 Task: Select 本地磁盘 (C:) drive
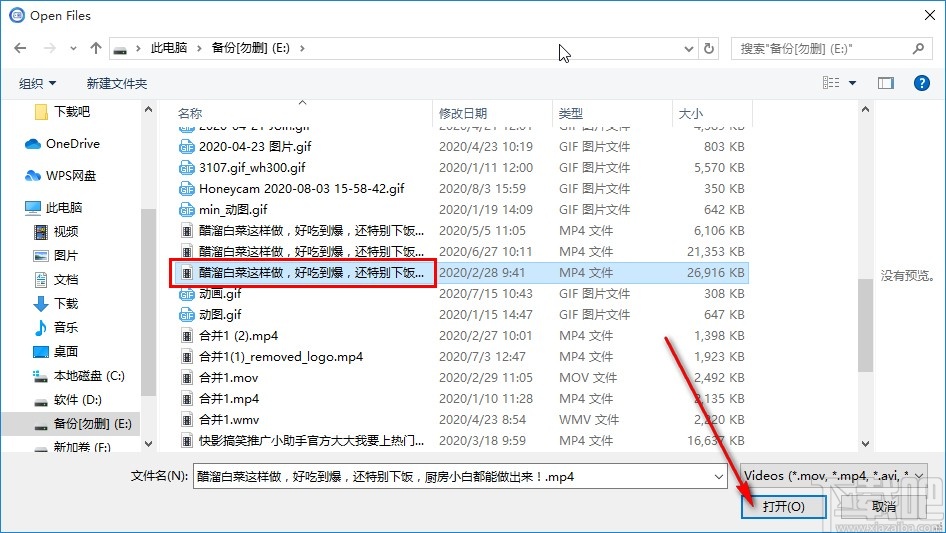pos(79,375)
